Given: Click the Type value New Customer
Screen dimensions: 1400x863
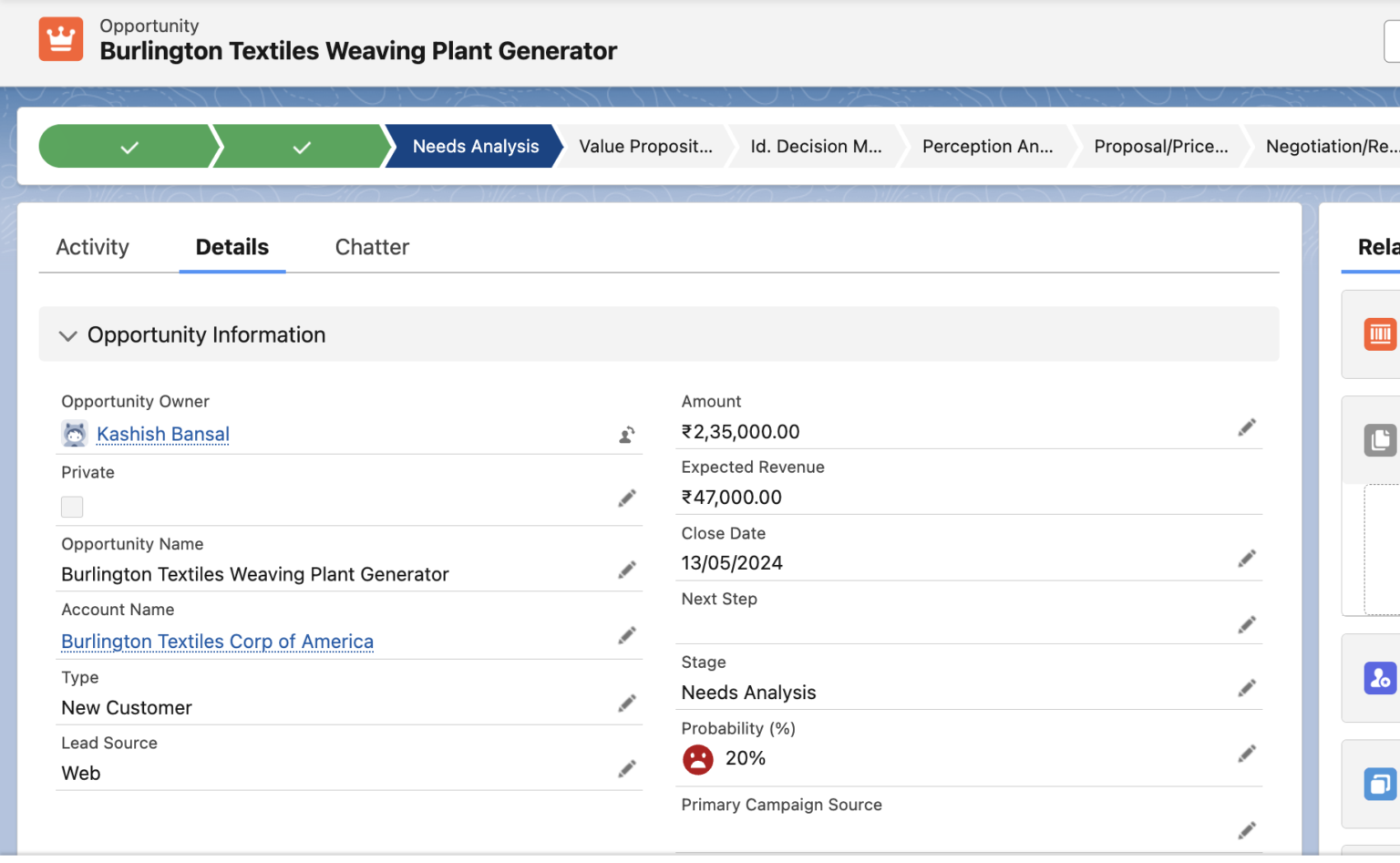Looking at the screenshot, I should click(x=127, y=708).
